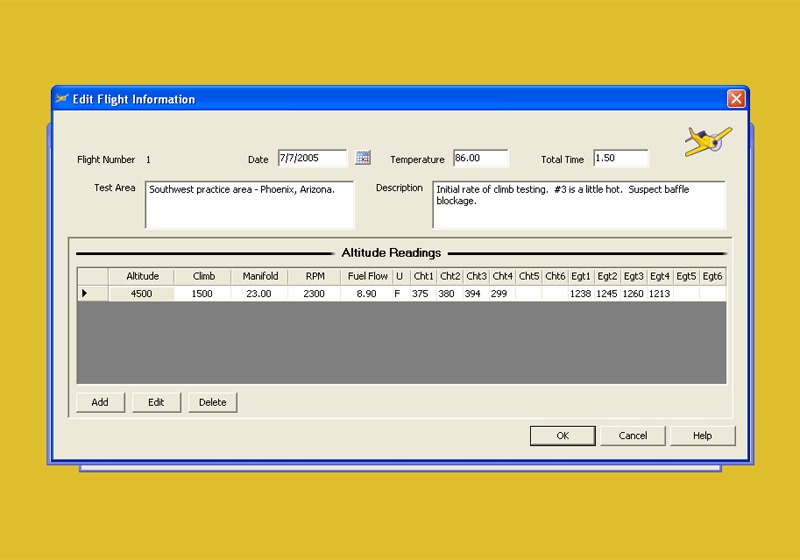Edit the Test Area text box
800x560 pixels.
(x=249, y=204)
